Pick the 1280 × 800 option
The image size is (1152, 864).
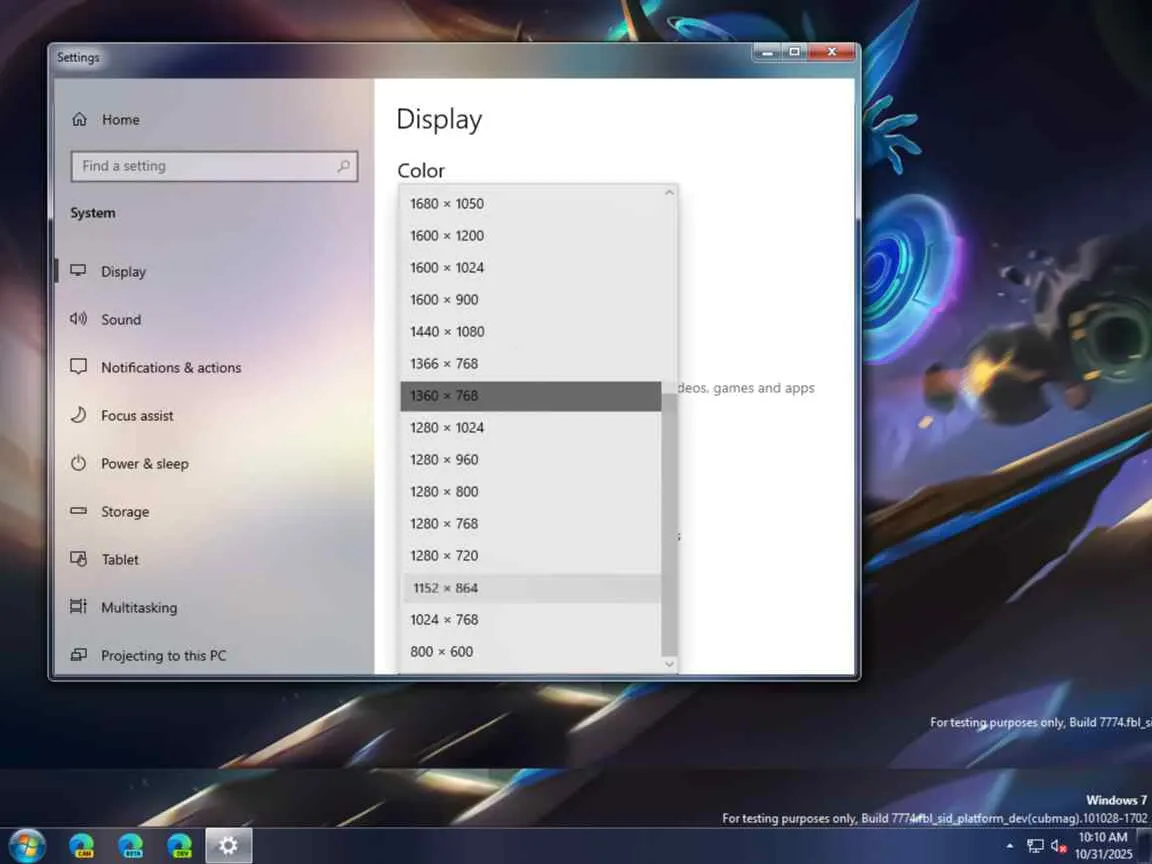coord(530,492)
